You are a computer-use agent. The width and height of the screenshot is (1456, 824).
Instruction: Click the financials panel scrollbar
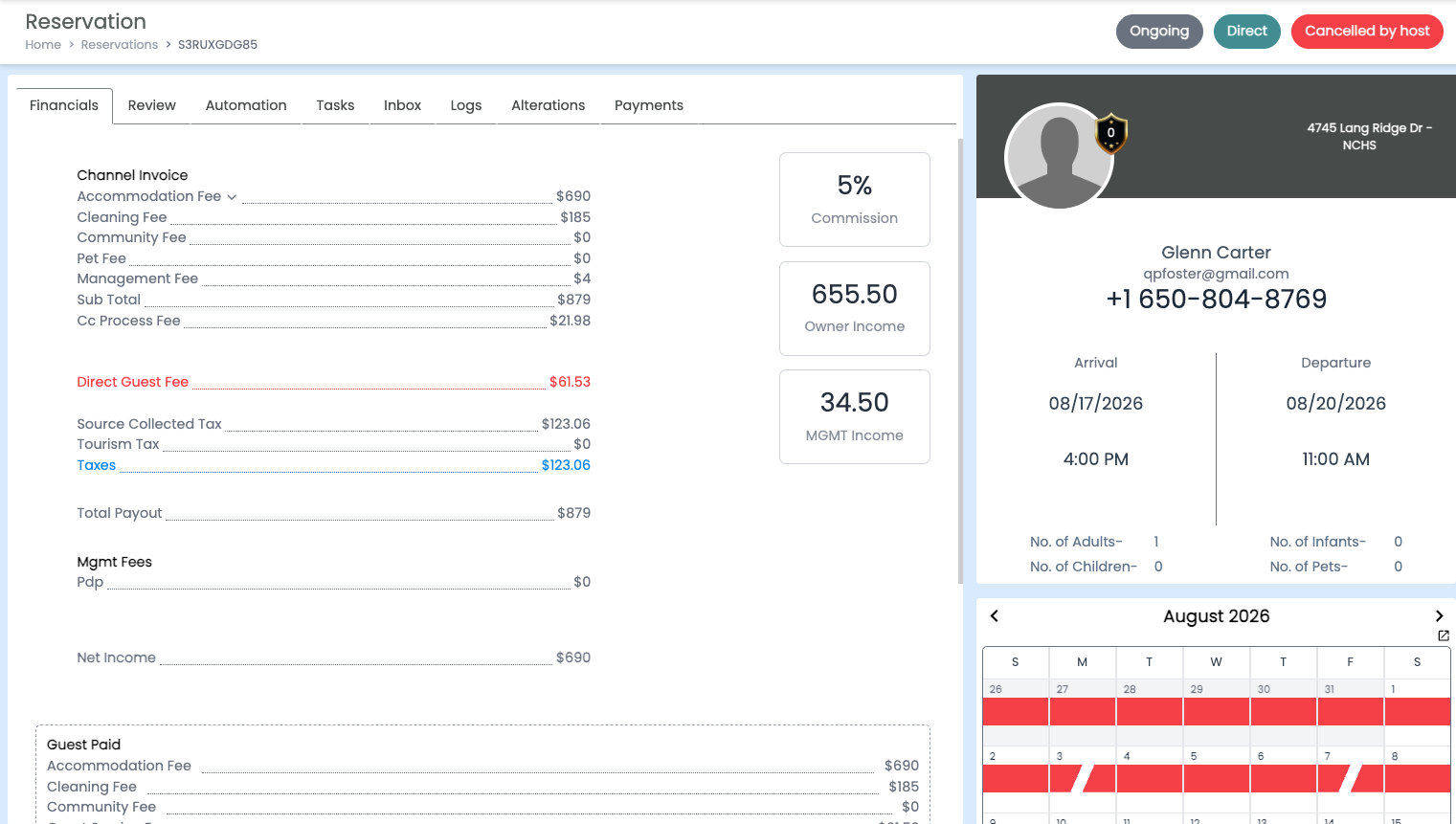click(960, 361)
